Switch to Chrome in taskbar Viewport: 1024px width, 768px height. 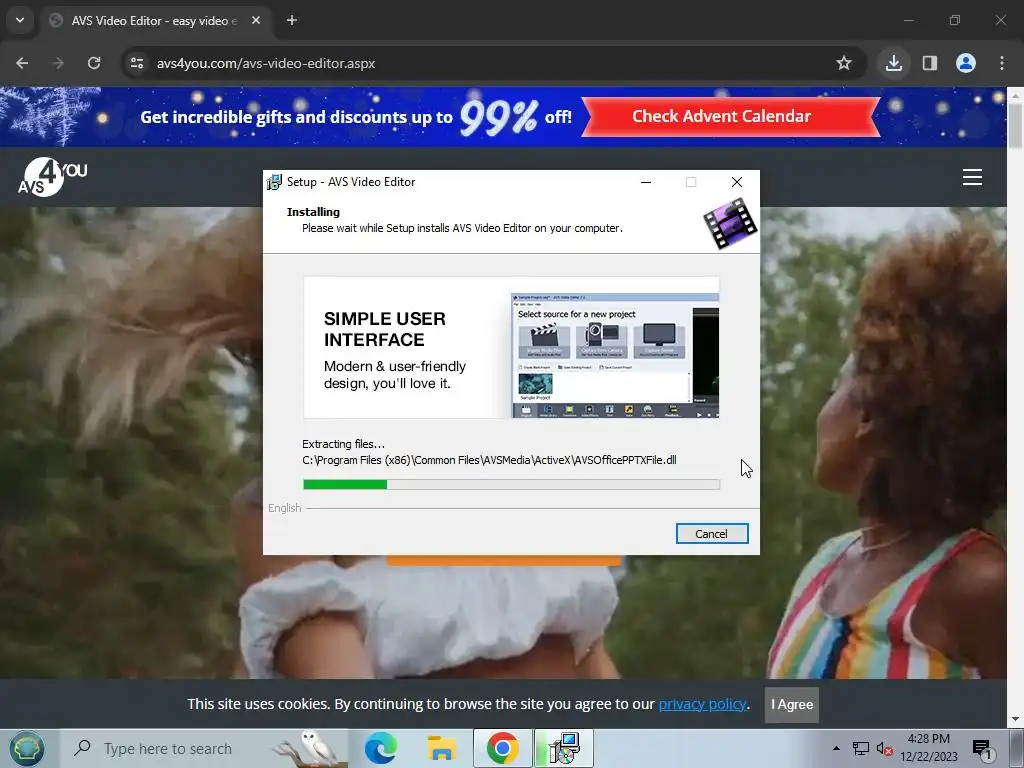coord(502,748)
